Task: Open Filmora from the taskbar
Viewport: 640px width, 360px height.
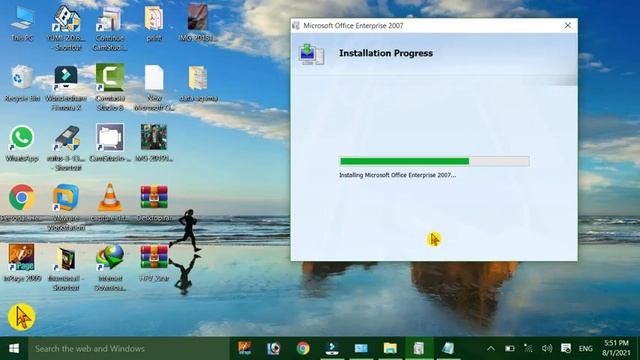Action: 332,348
